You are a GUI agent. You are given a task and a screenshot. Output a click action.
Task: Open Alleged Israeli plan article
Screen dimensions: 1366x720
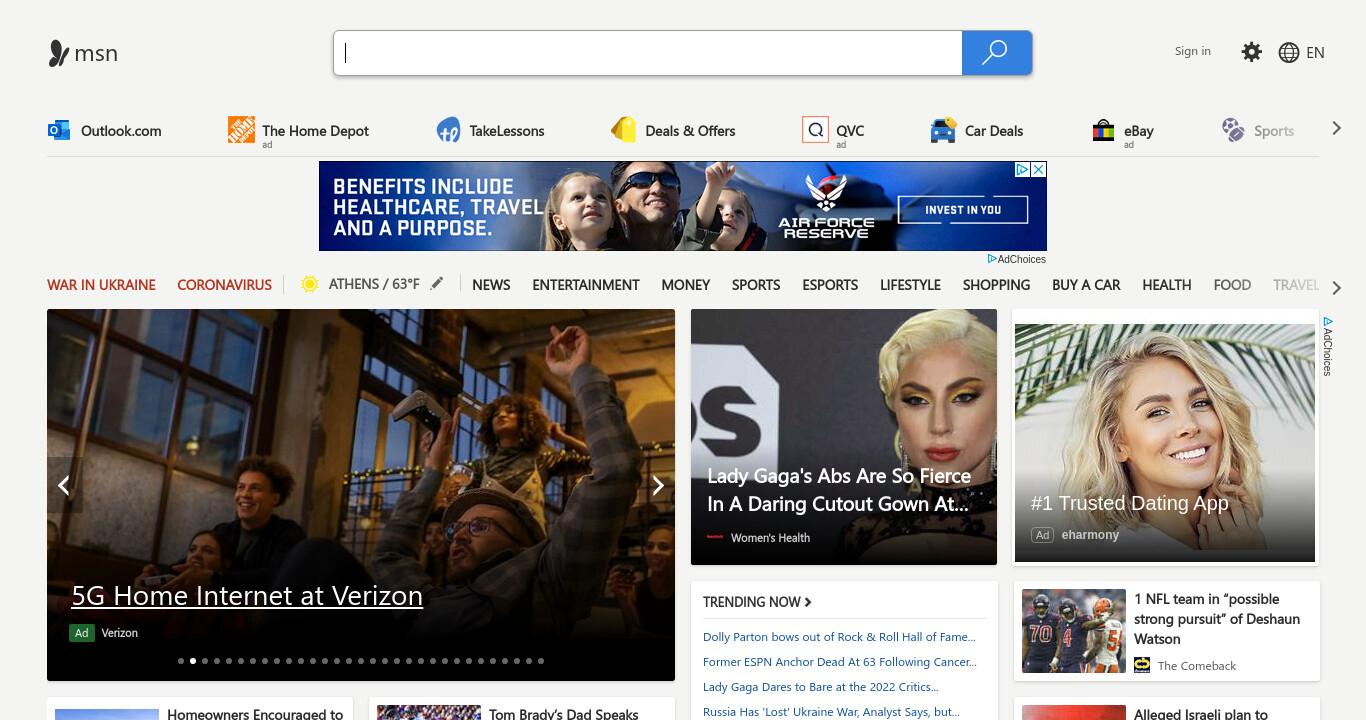pyautogui.click(x=1201, y=713)
